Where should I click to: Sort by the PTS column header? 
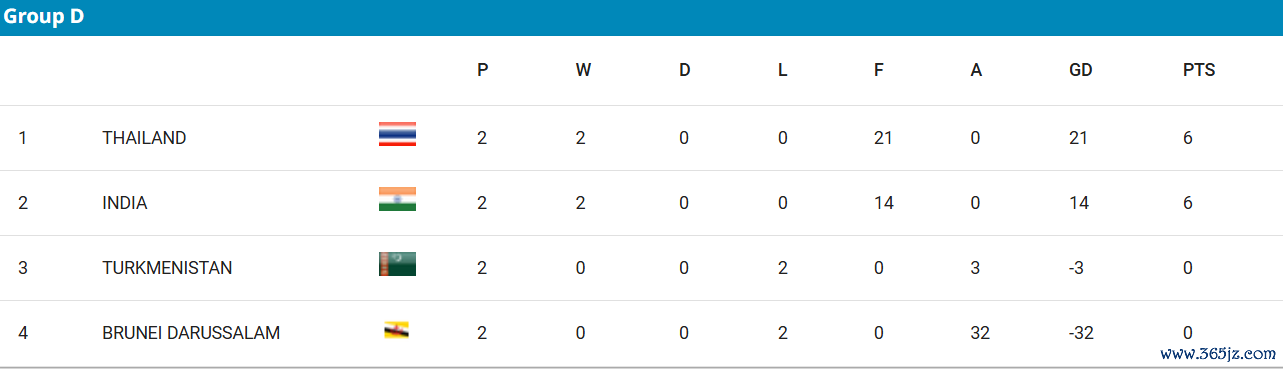(x=1199, y=70)
